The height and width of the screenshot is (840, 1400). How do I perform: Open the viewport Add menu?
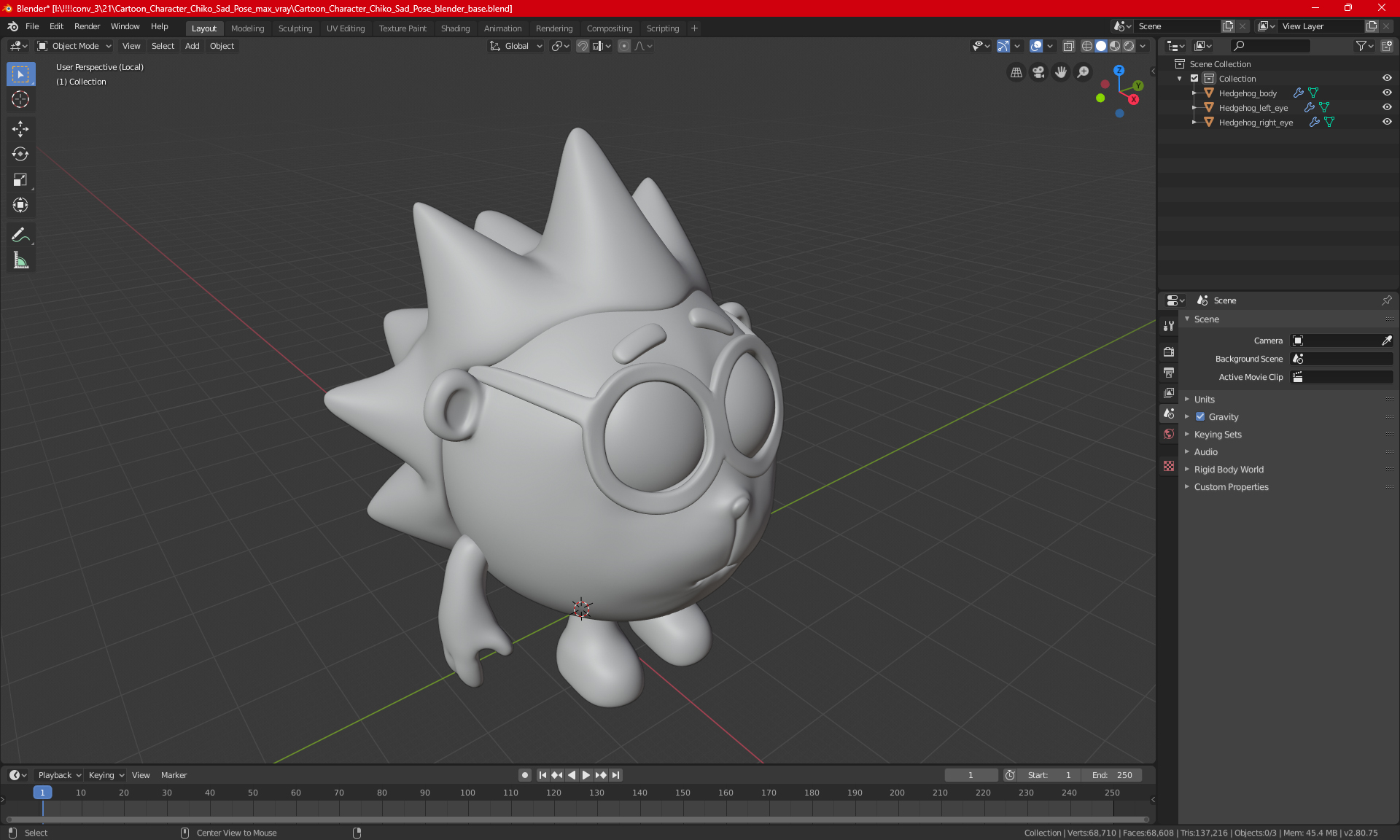192,46
